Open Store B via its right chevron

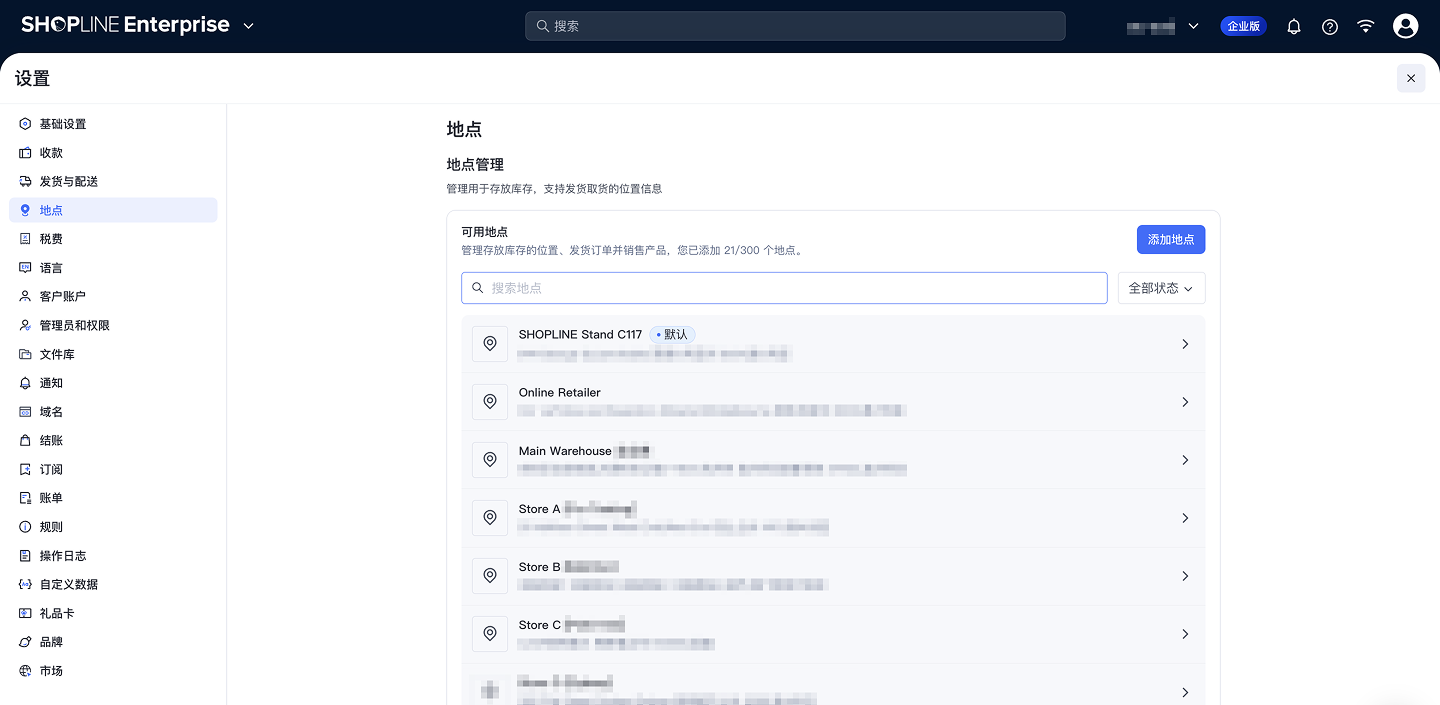[x=1185, y=576]
